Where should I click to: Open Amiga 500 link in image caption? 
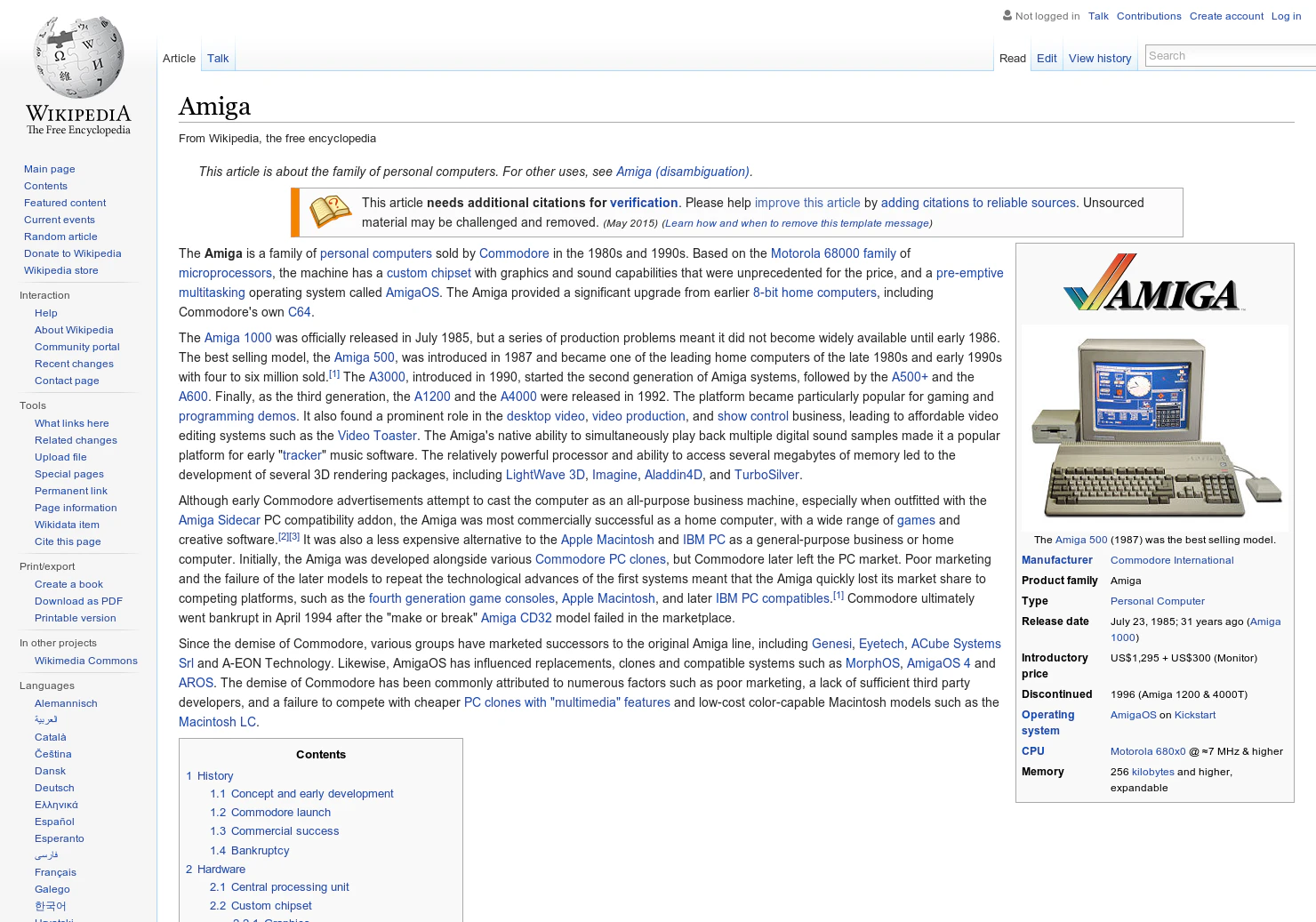[x=1081, y=540]
